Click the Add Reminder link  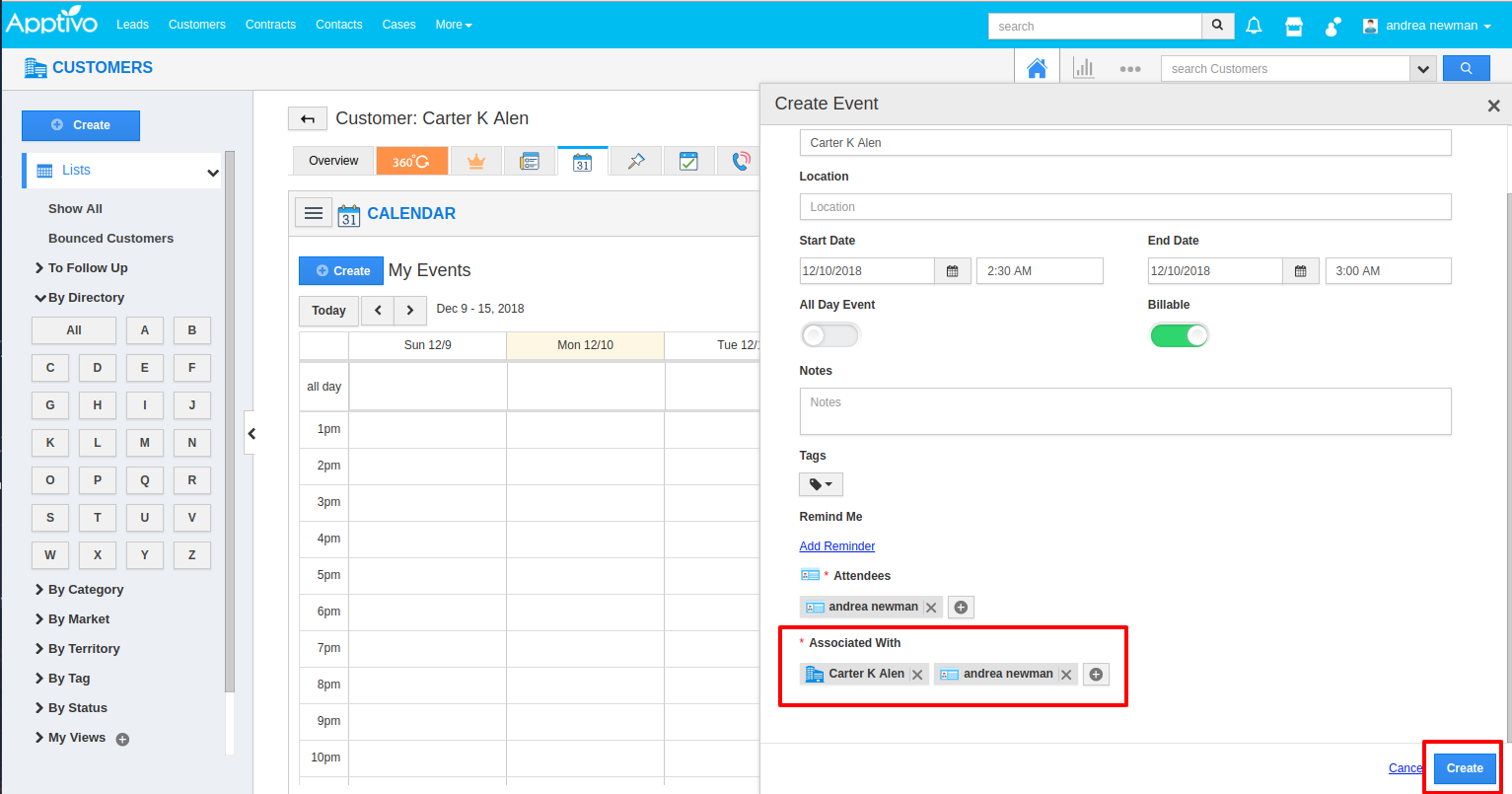[836, 546]
